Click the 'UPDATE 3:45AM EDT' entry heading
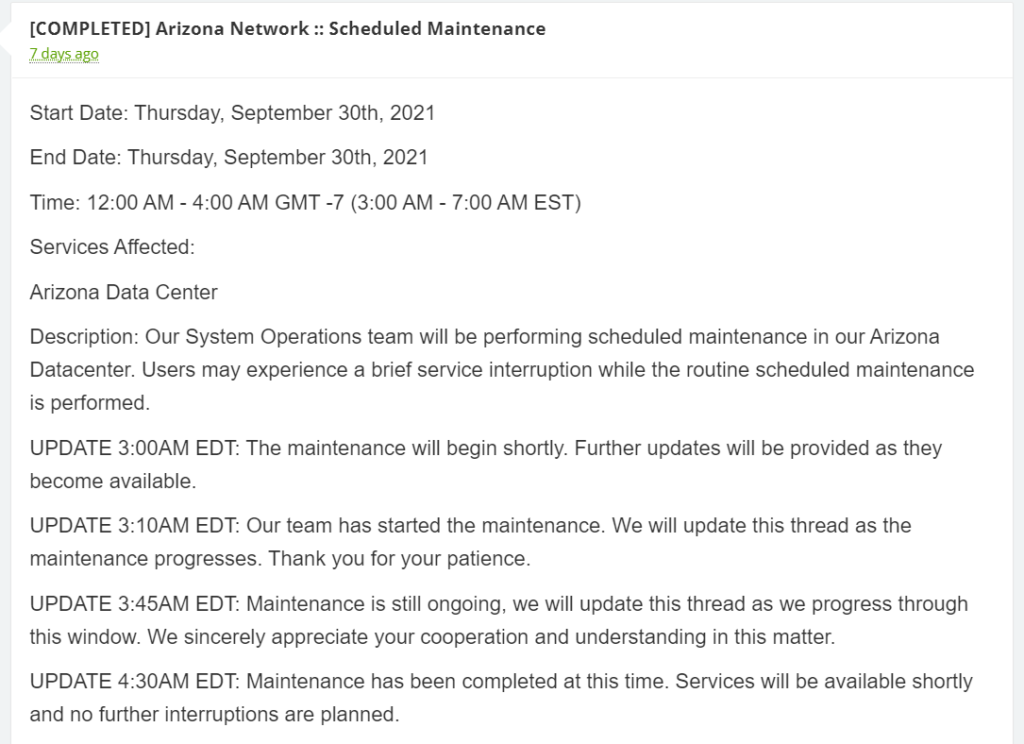This screenshot has height=744, width=1024. tap(135, 604)
